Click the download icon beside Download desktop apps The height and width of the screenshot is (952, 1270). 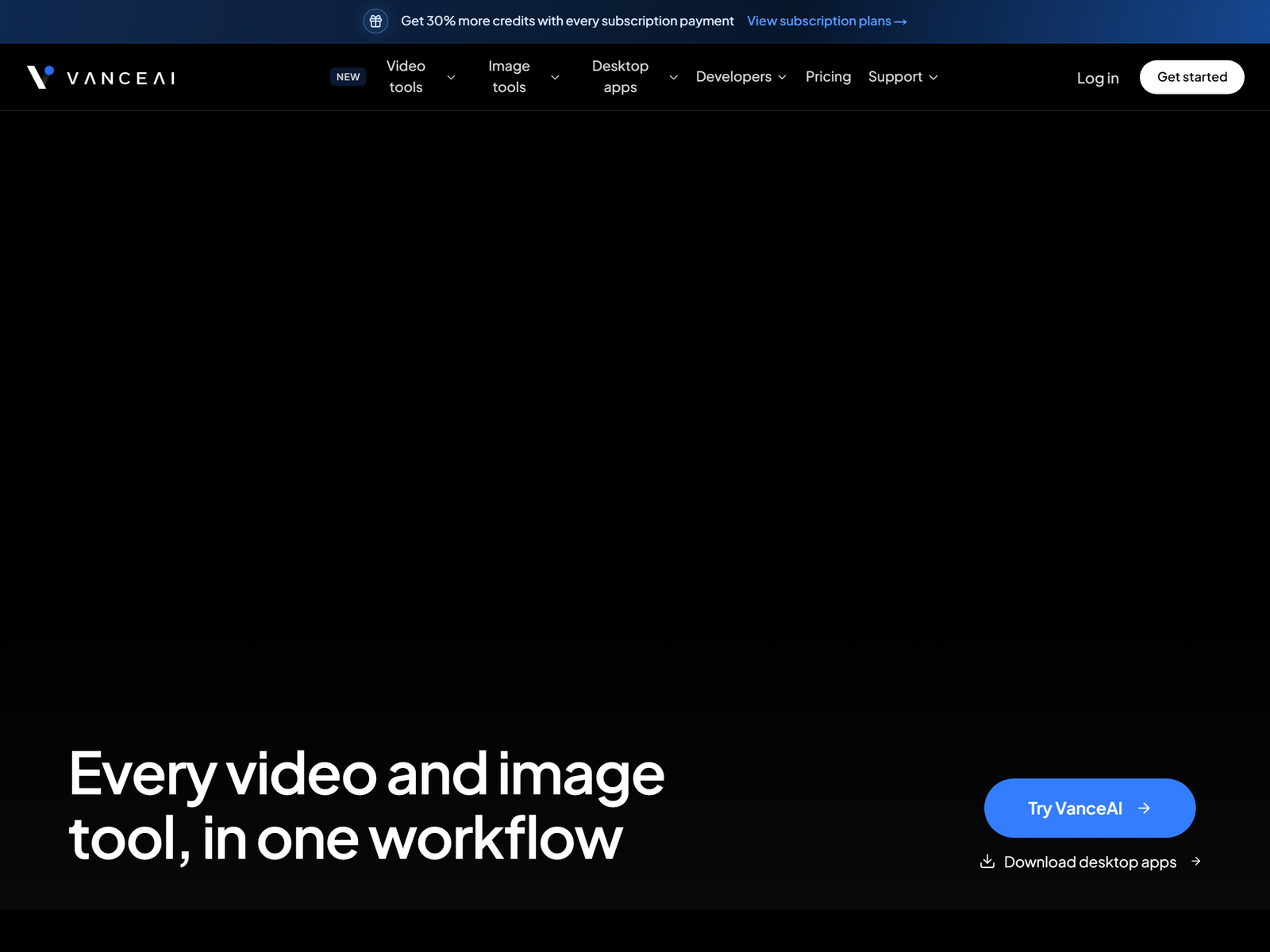tap(987, 862)
